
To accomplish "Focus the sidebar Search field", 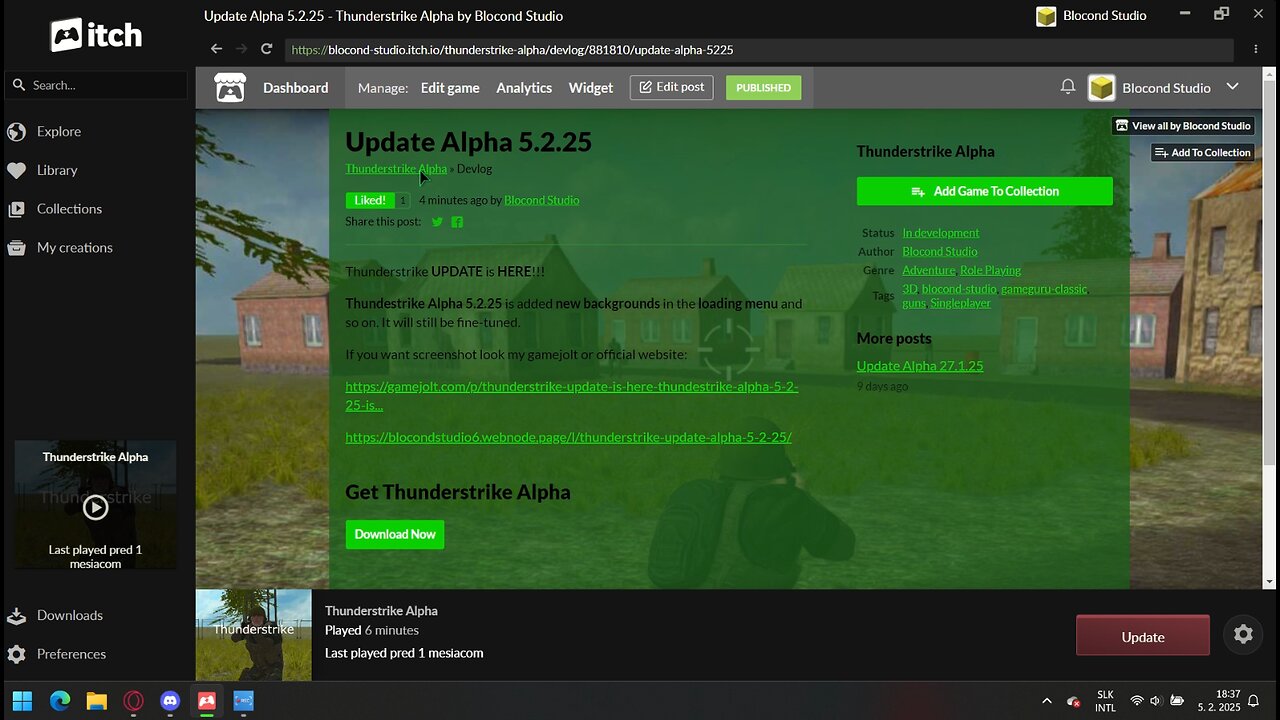I will pos(96,85).
